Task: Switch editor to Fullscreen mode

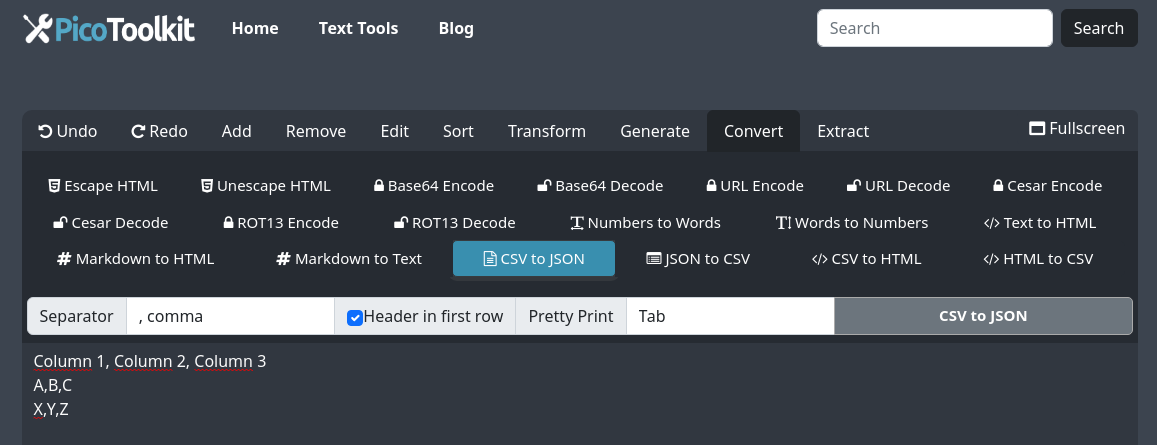Action: click(x=1077, y=128)
